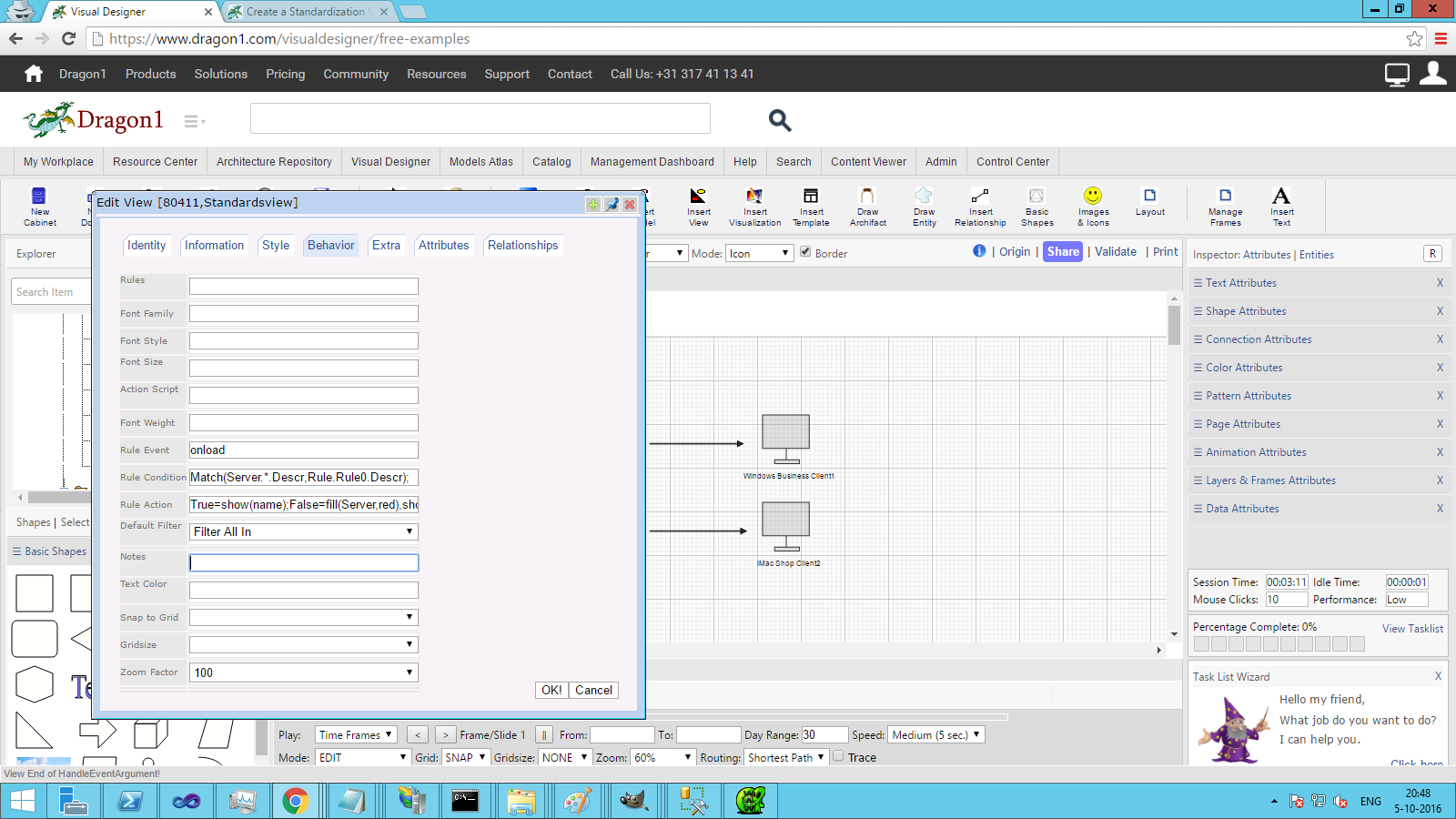
Task: Click the Explorer horizontal scrollbar
Action: [x=54, y=498]
